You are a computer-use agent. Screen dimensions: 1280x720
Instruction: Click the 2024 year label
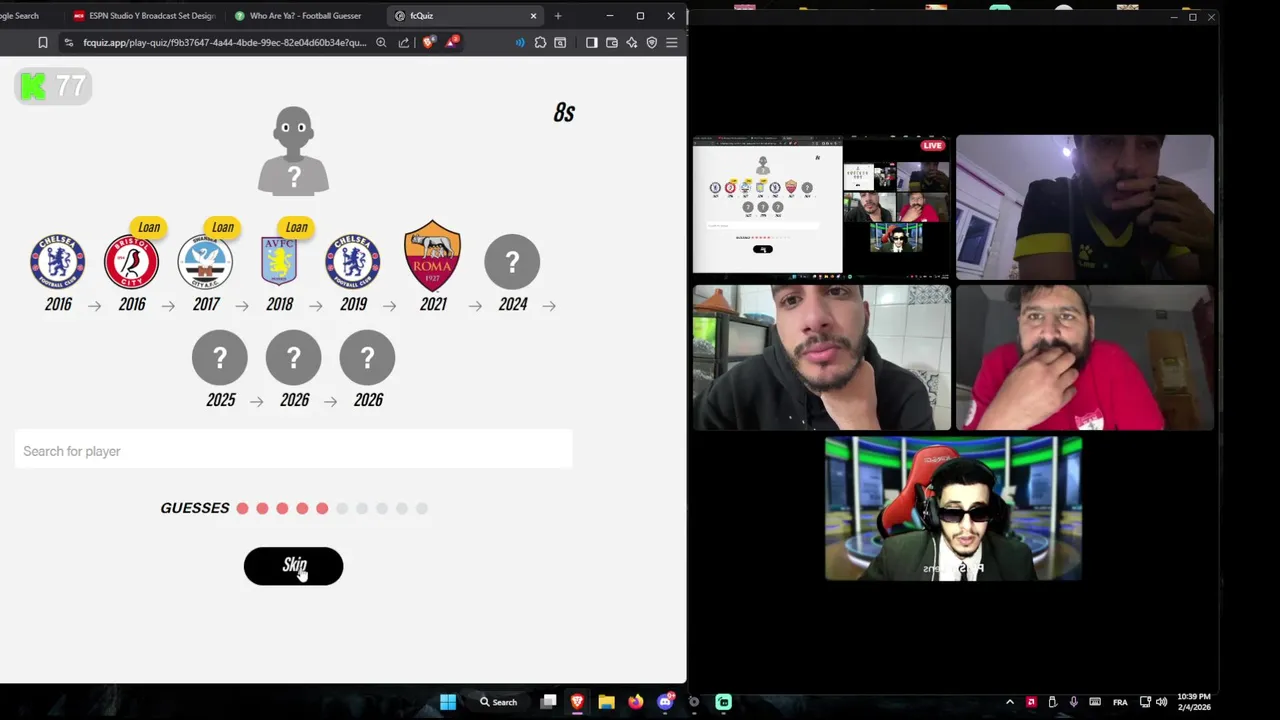513,304
